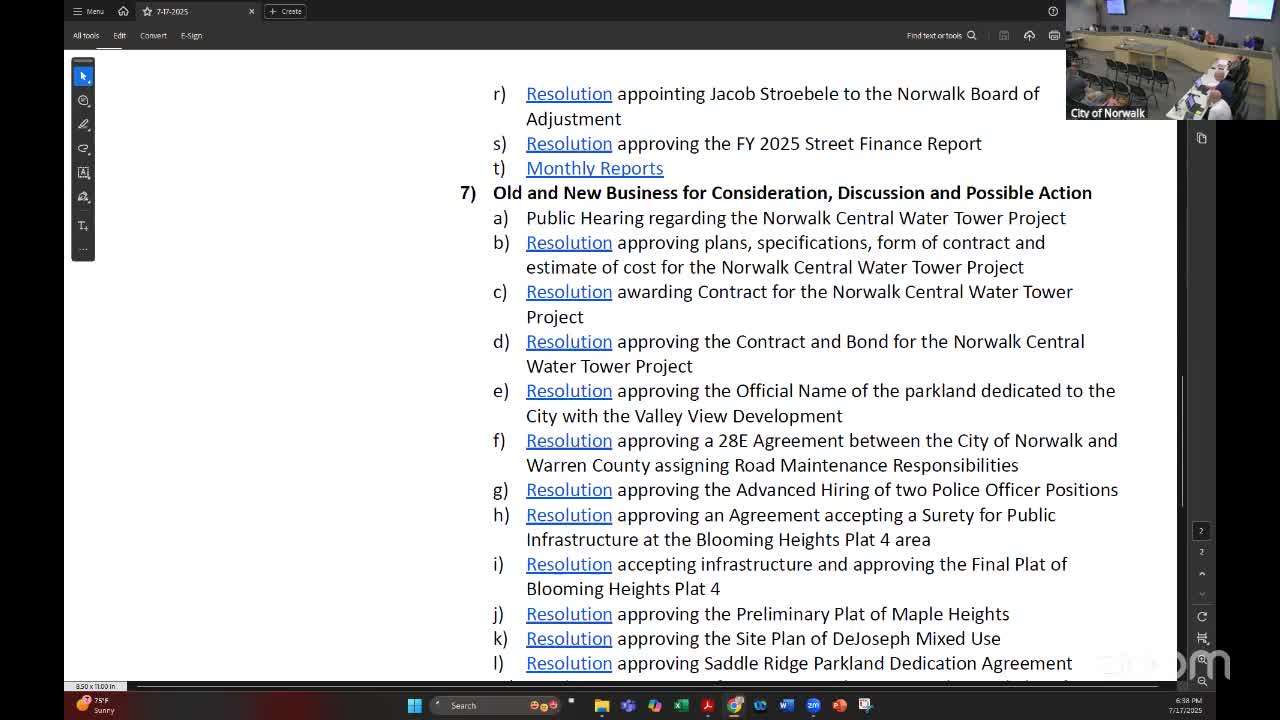The image size is (1280, 720).
Task: Select the freehand draw loop tool
Action: coord(83,148)
